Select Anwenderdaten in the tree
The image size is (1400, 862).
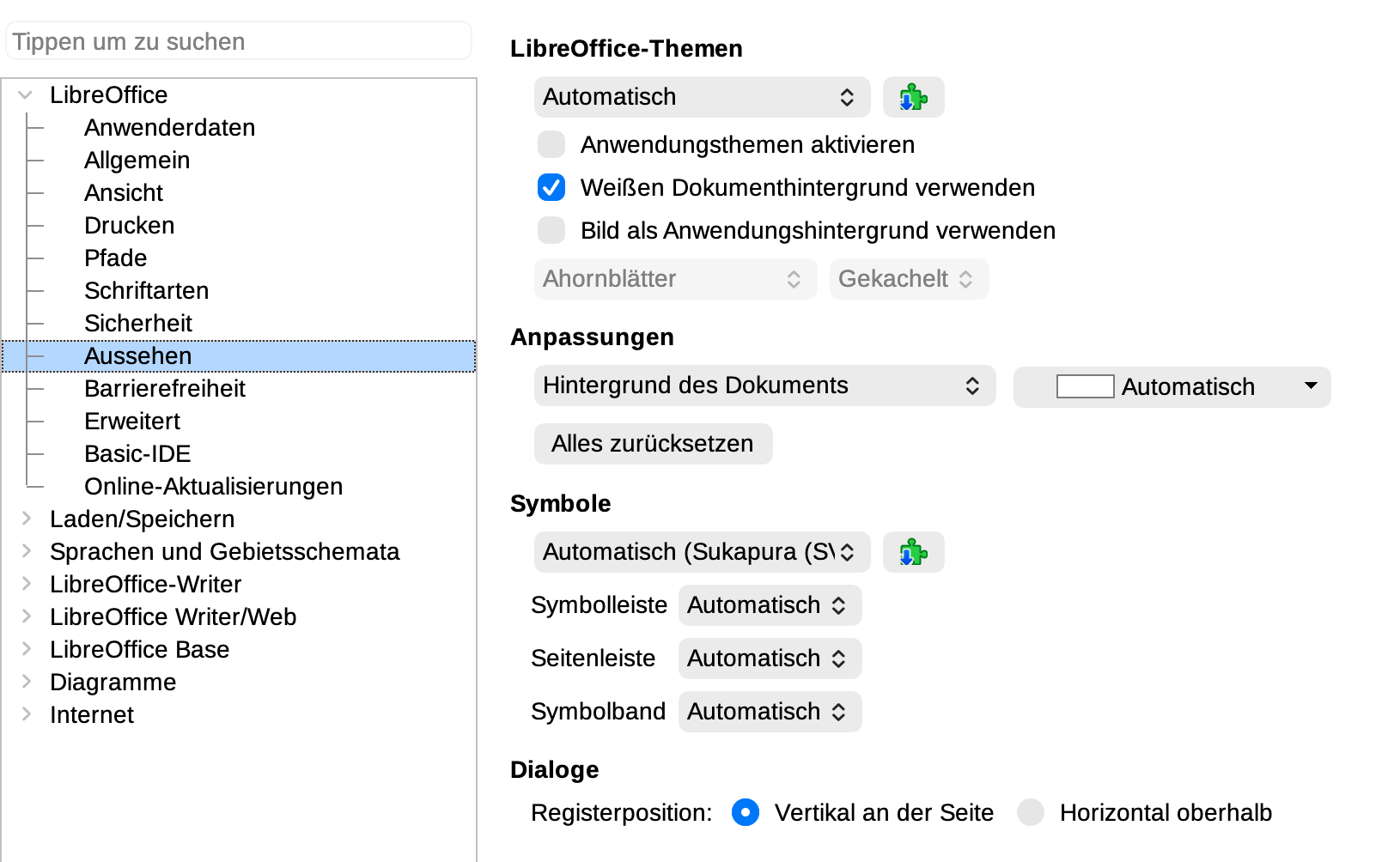169,127
